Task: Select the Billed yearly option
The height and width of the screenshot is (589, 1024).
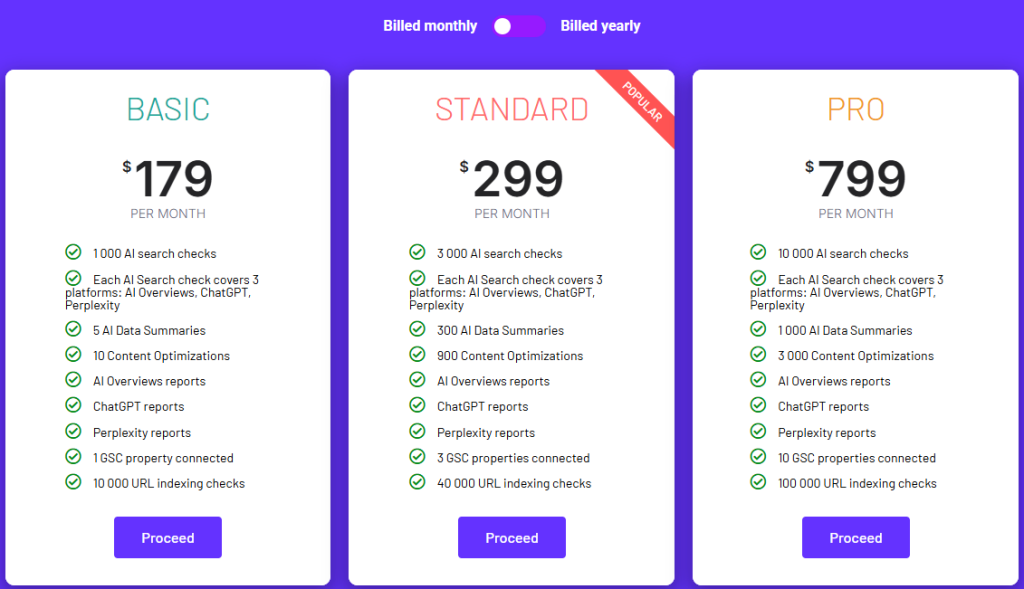Action: pos(600,26)
